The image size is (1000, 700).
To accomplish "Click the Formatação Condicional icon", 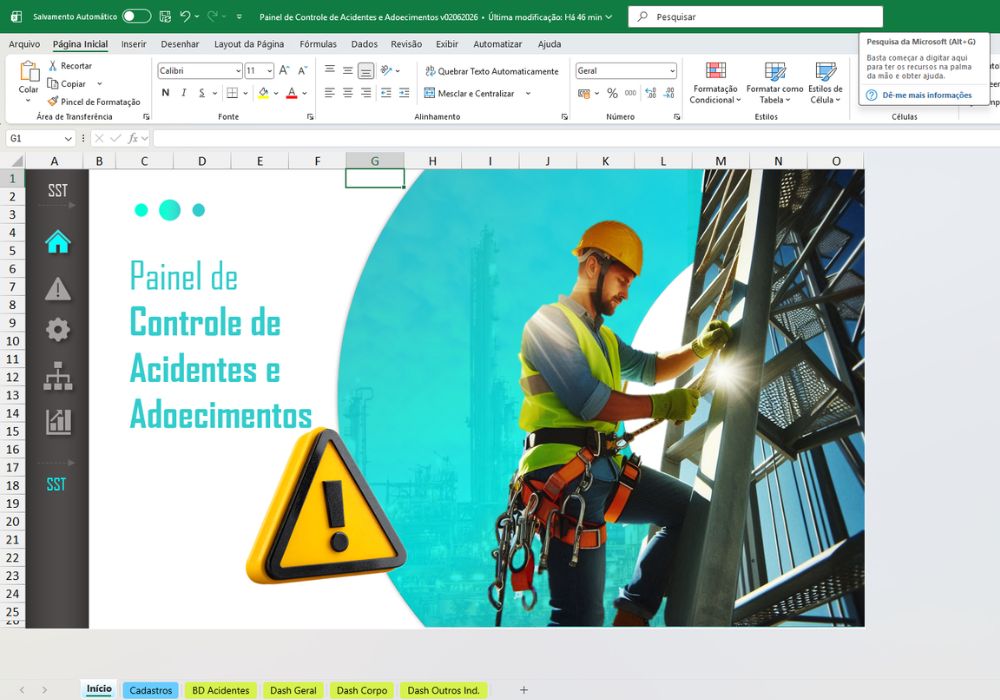I will pos(716,70).
